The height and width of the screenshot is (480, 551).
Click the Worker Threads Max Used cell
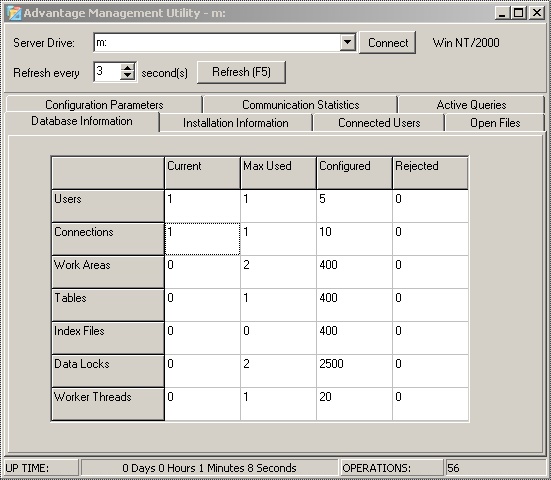pos(278,404)
